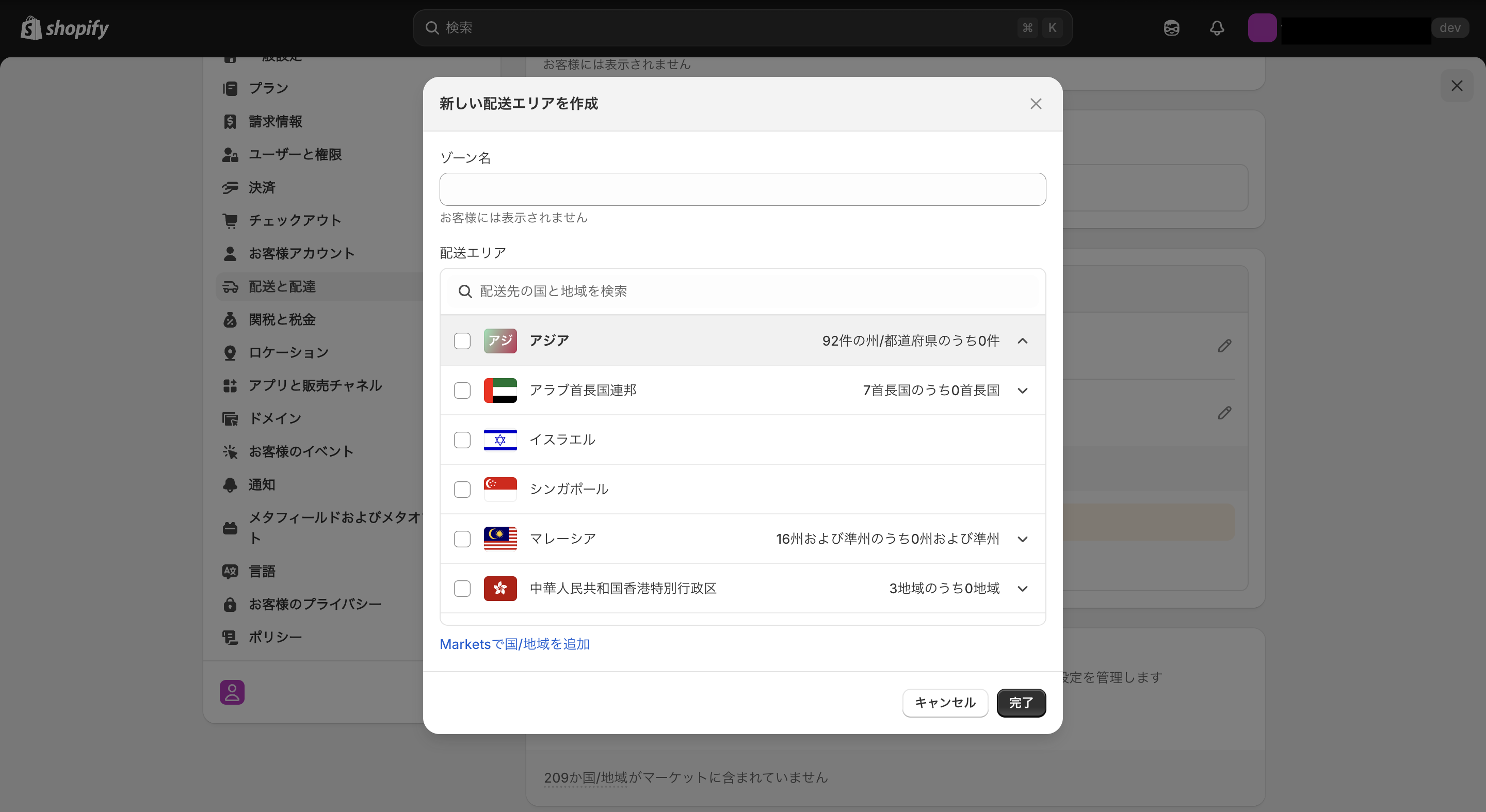1486x812 pixels.
Task: Open the 通知 settings section
Action: pyautogui.click(x=263, y=485)
